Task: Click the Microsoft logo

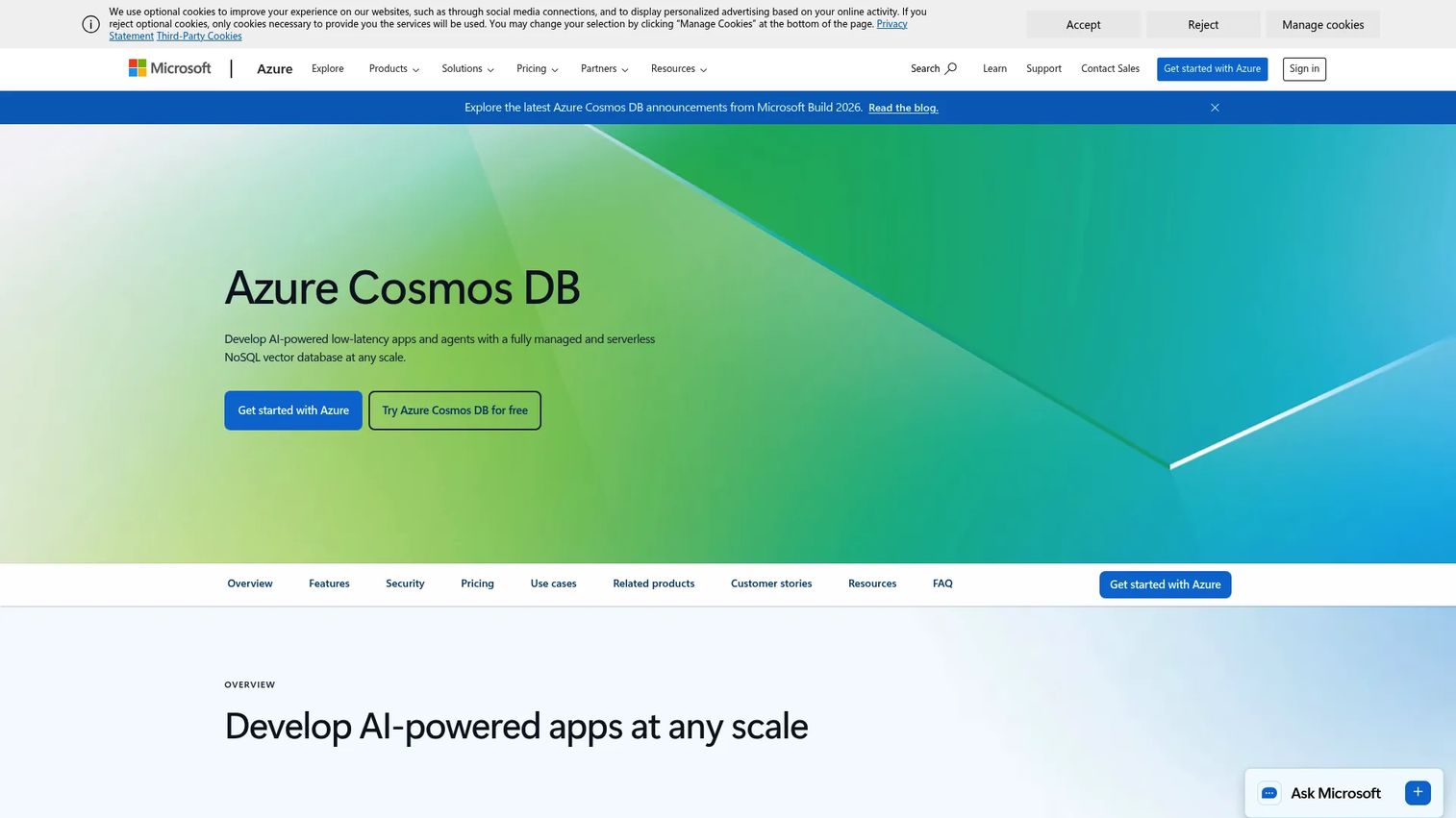Action: click(x=170, y=68)
